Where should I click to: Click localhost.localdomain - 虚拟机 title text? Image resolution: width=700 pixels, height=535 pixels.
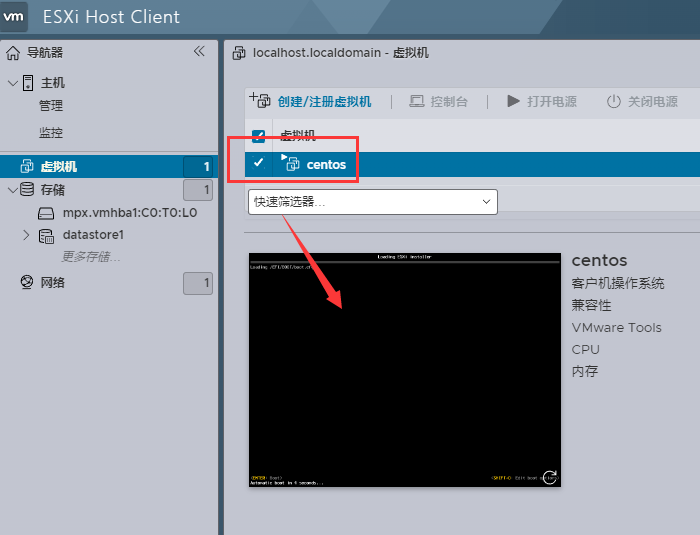click(341, 53)
